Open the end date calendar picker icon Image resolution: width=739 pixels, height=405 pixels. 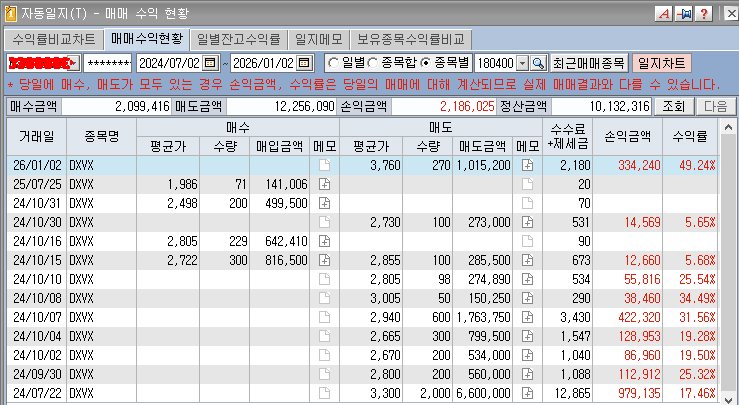(x=305, y=63)
